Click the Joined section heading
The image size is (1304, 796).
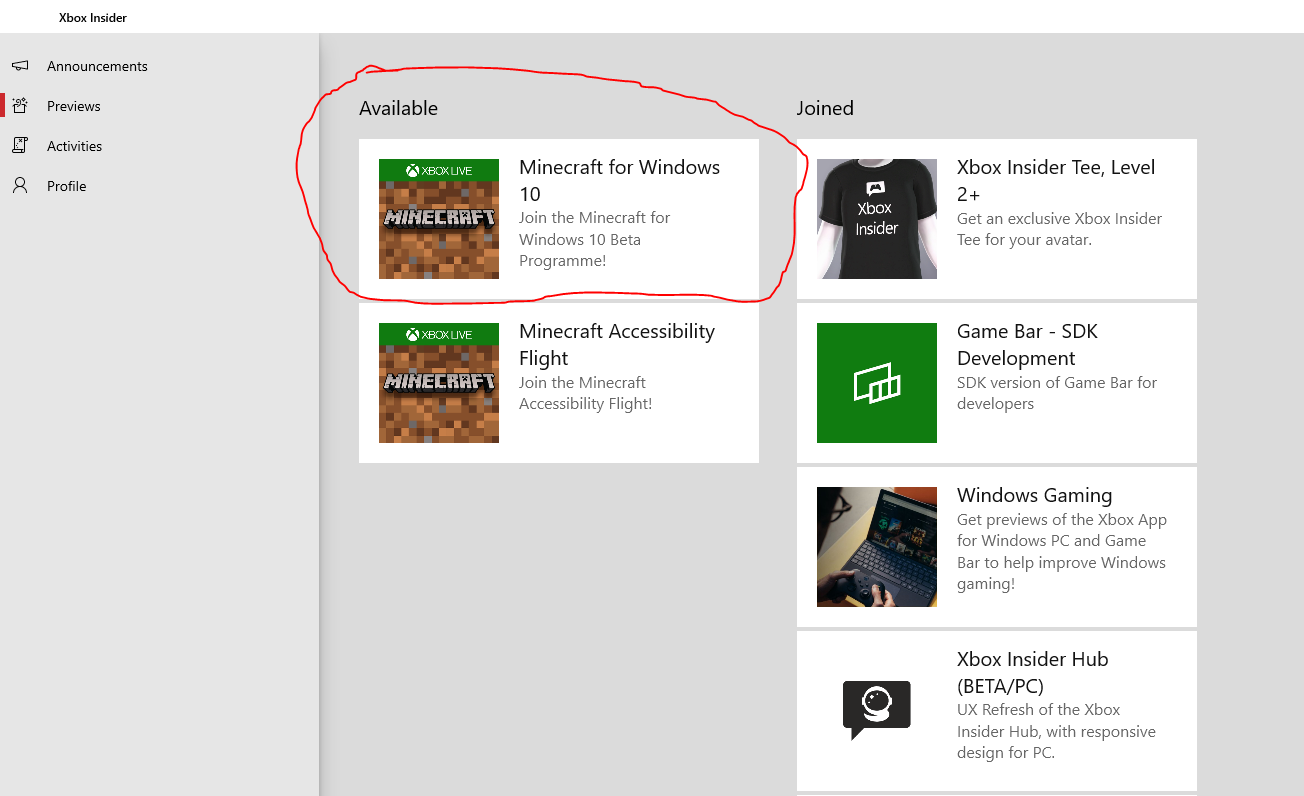pyautogui.click(x=825, y=108)
